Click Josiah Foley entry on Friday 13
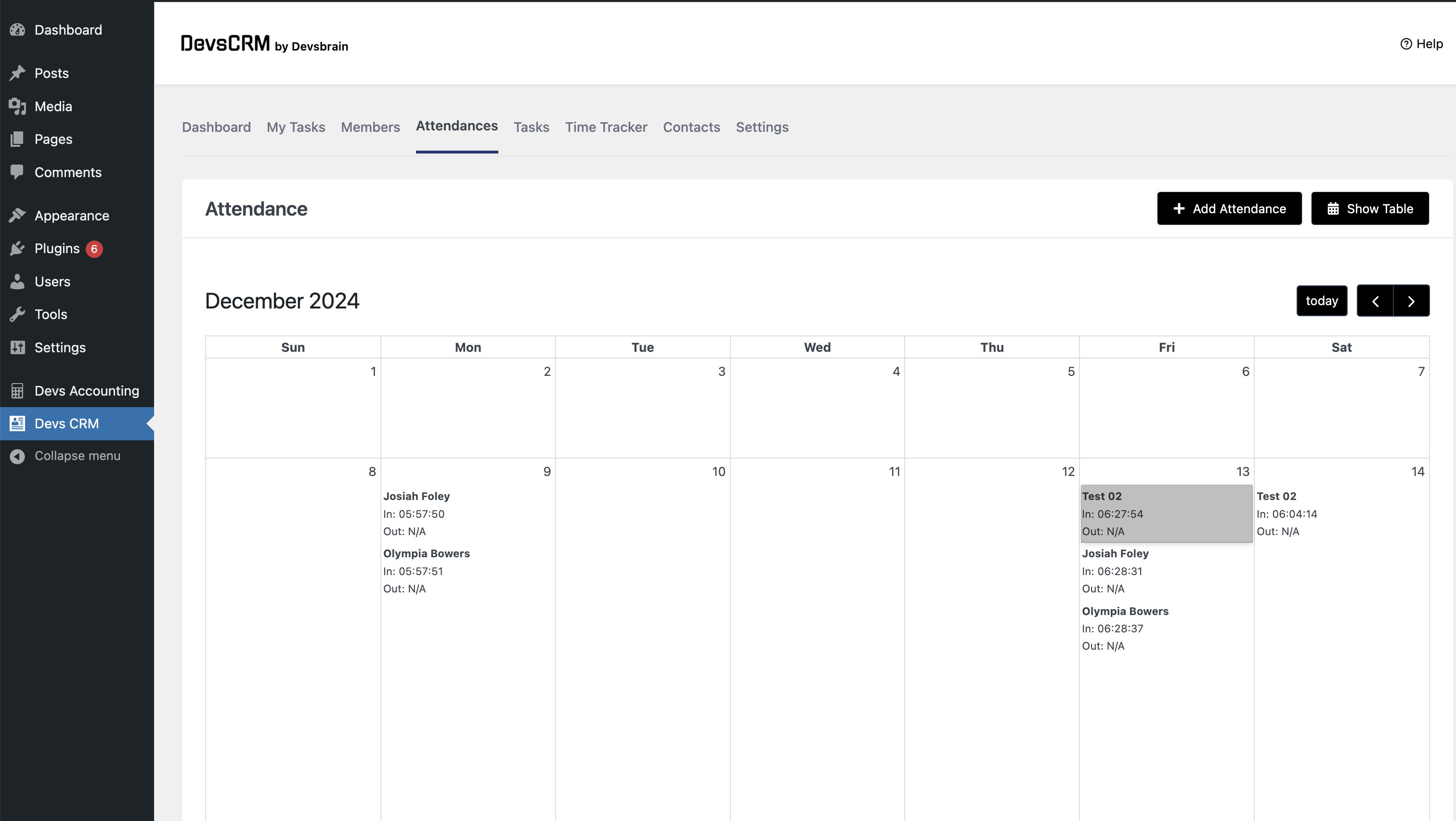 pyautogui.click(x=1166, y=571)
